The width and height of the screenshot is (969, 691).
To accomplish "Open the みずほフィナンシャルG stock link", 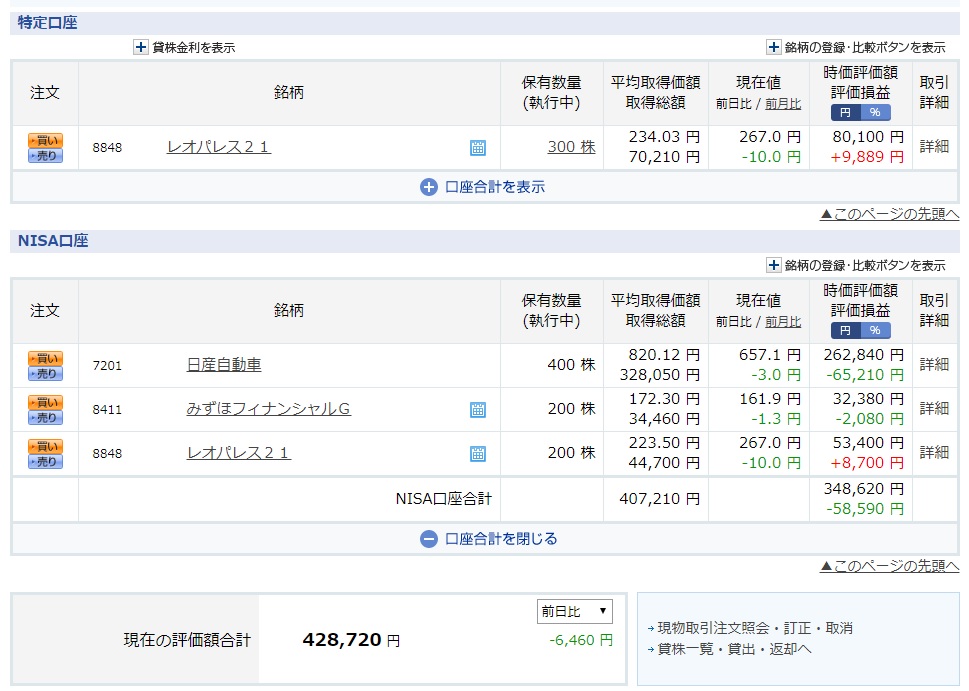I will (269, 409).
